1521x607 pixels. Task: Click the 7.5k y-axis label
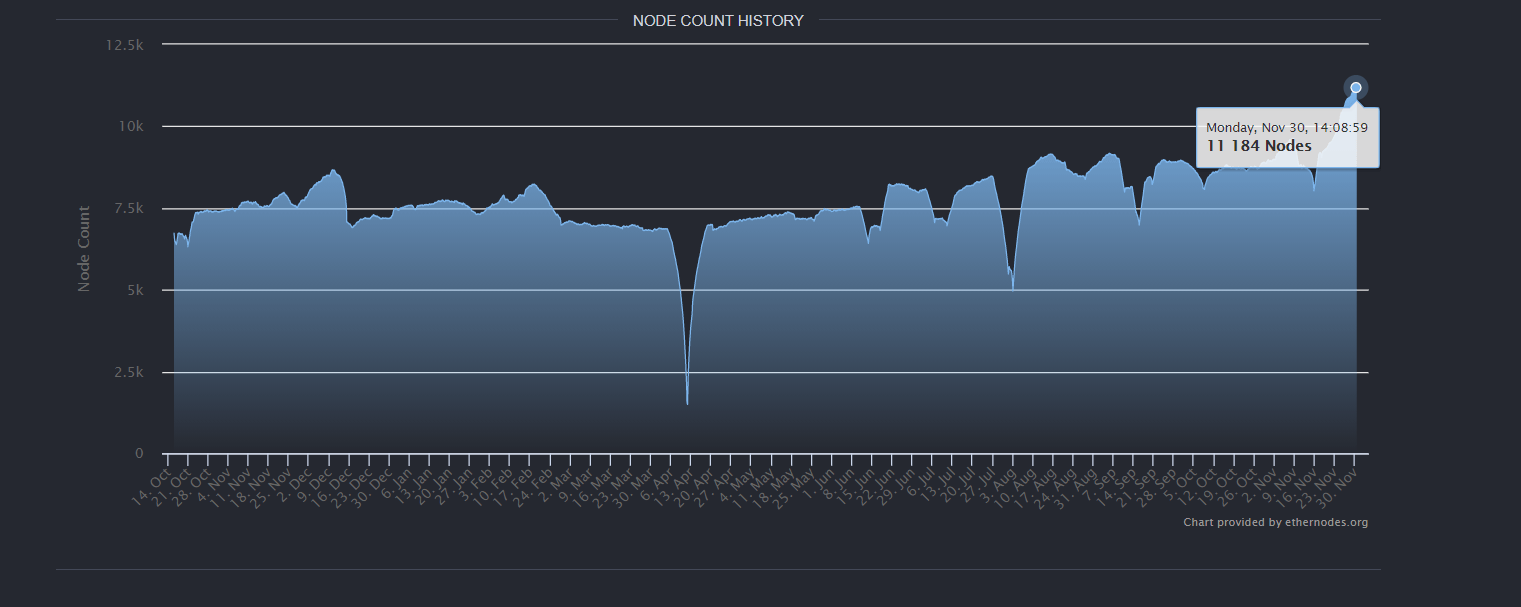click(x=129, y=208)
